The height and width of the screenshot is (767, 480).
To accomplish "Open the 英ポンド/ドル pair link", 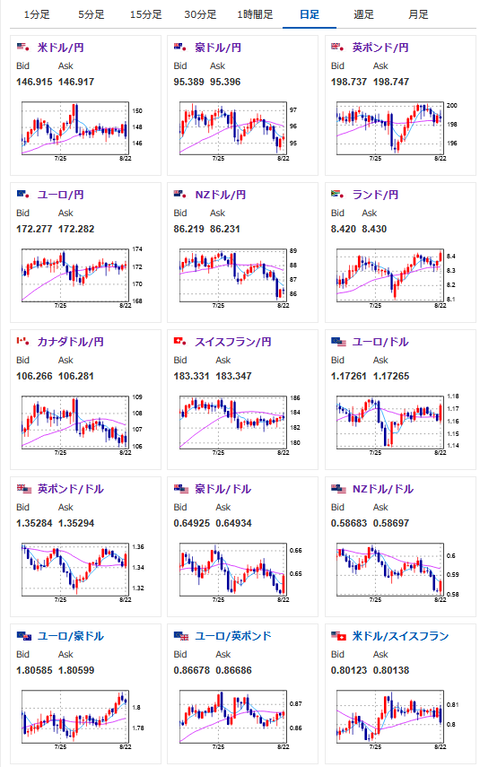I will pos(70,489).
